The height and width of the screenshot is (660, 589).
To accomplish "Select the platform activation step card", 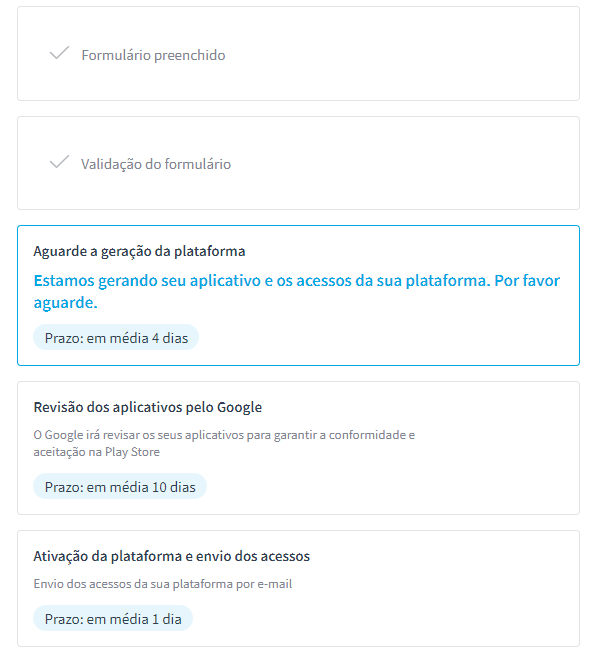I will (298, 588).
